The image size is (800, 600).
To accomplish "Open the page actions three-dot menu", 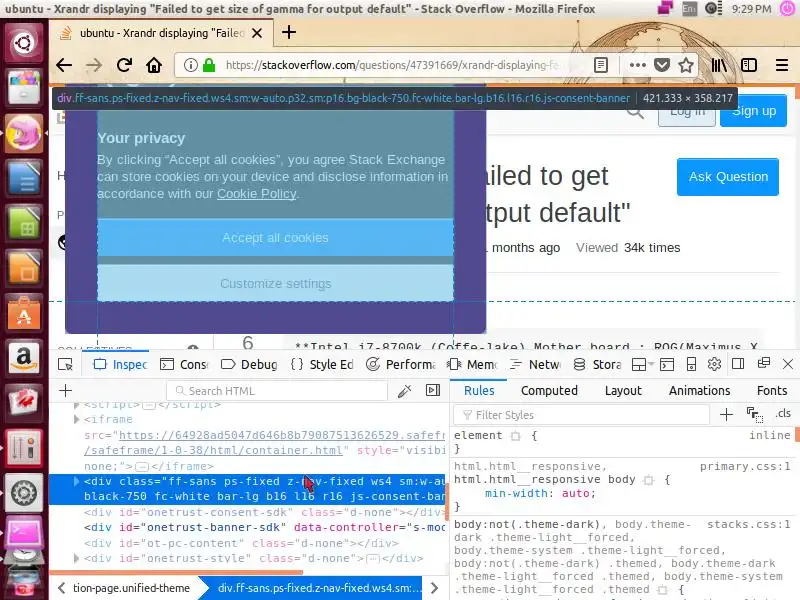I will click(637, 65).
